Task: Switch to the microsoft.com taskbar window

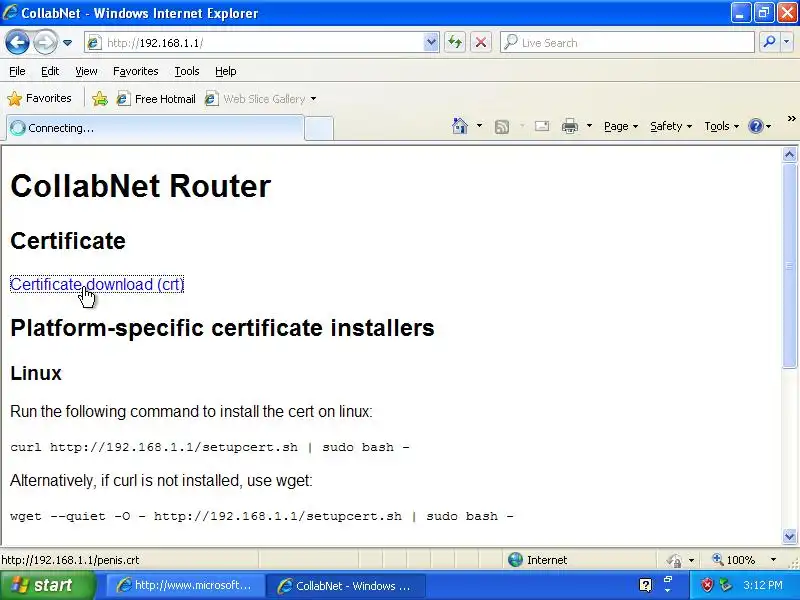Action: pos(186,585)
